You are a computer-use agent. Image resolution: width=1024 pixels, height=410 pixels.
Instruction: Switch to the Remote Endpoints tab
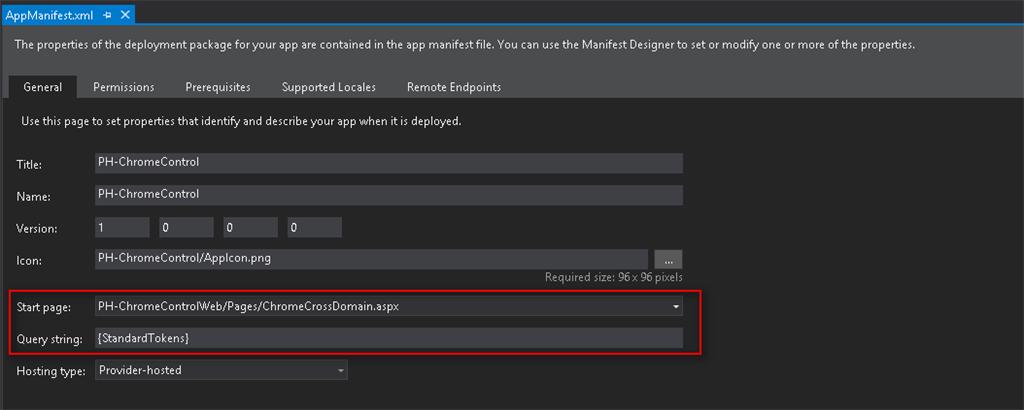[x=454, y=87]
